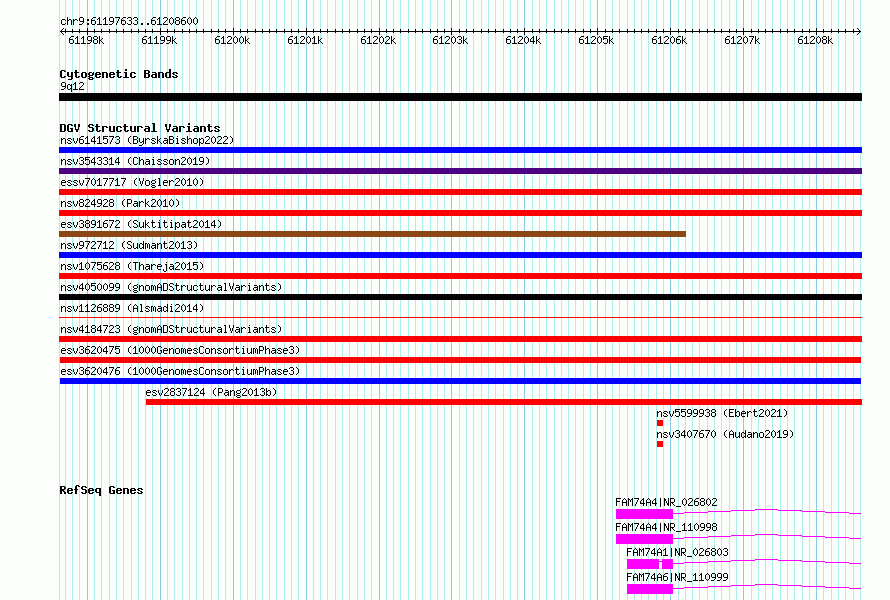Click small red marker under nsv3407670

tap(660, 444)
